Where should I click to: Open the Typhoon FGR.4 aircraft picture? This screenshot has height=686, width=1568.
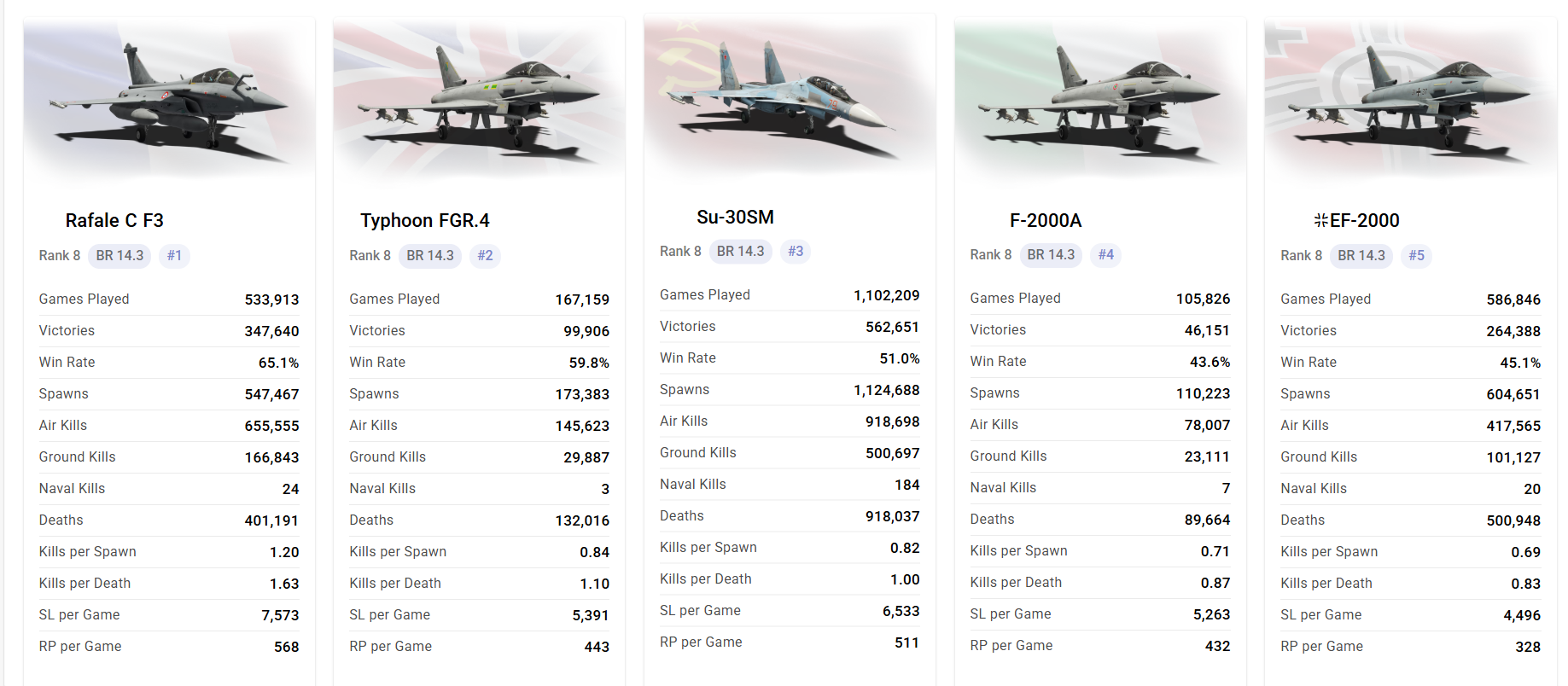coord(479,98)
